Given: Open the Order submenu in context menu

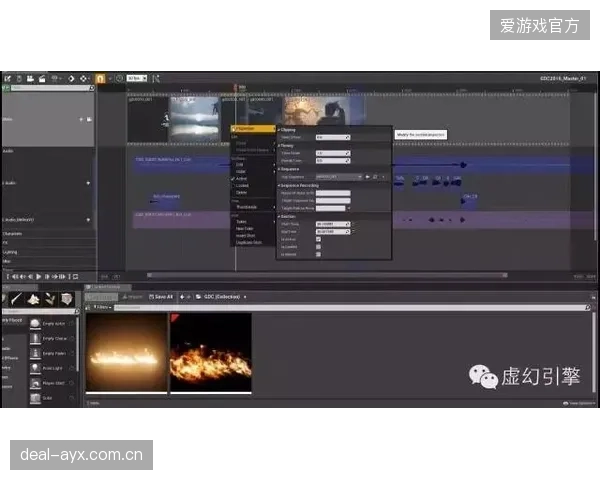Looking at the screenshot, I should click(253, 172).
